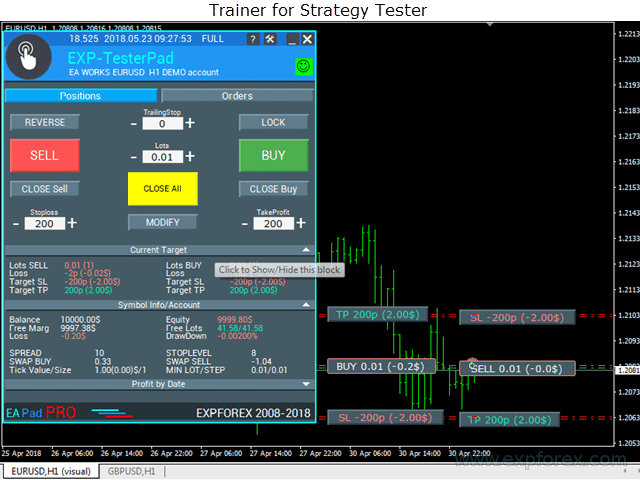
Task: Click the EA Pad PRO logo
Action: pos(41,413)
